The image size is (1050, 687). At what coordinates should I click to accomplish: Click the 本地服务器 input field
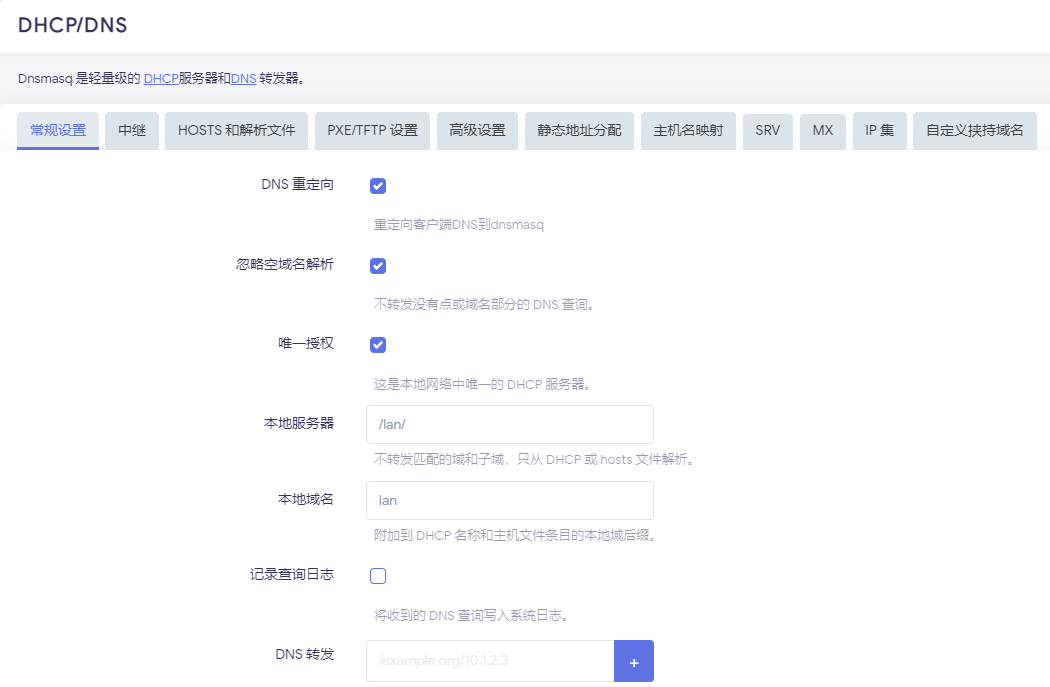tap(509, 424)
